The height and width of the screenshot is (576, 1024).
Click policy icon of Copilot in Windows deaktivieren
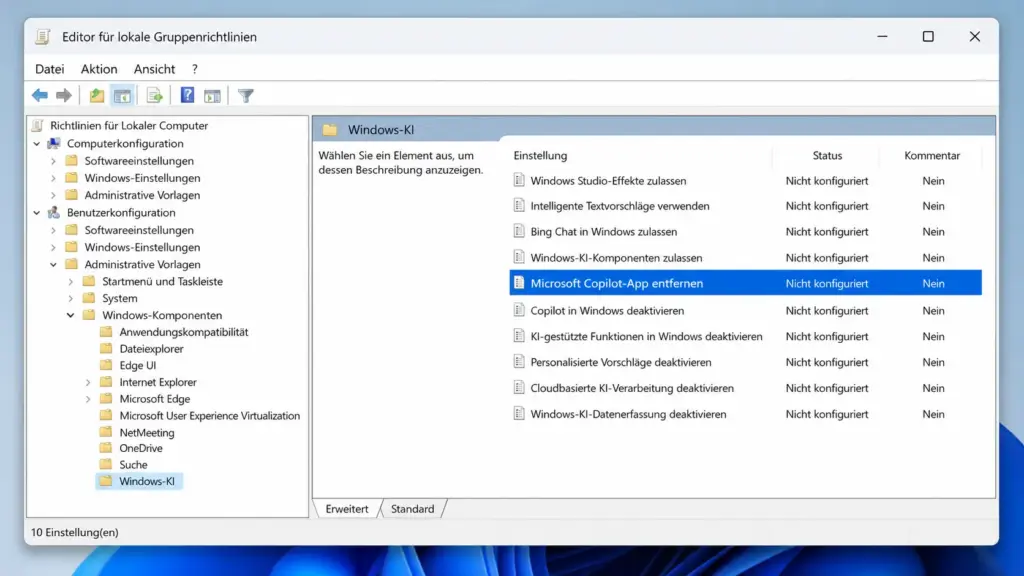pyautogui.click(x=519, y=310)
